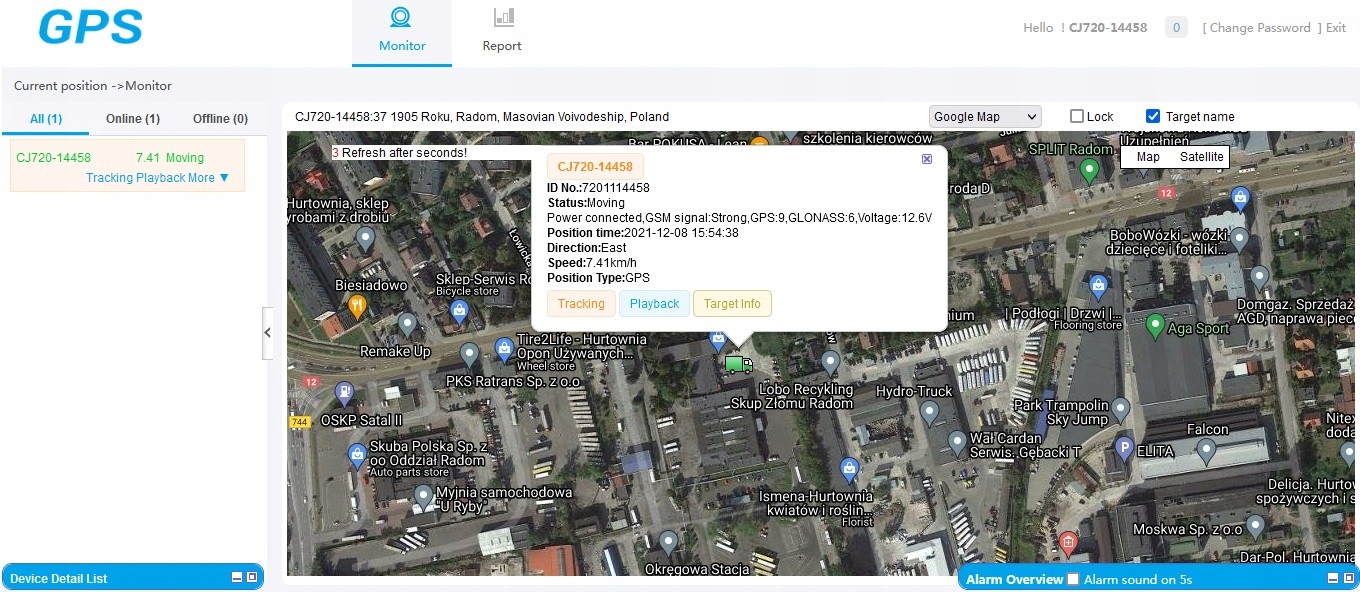Click the Domgaz map pin
Image resolution: width=1360 pixels, height=592 pixels.
pyautogui.click(x=1260, y=279)
